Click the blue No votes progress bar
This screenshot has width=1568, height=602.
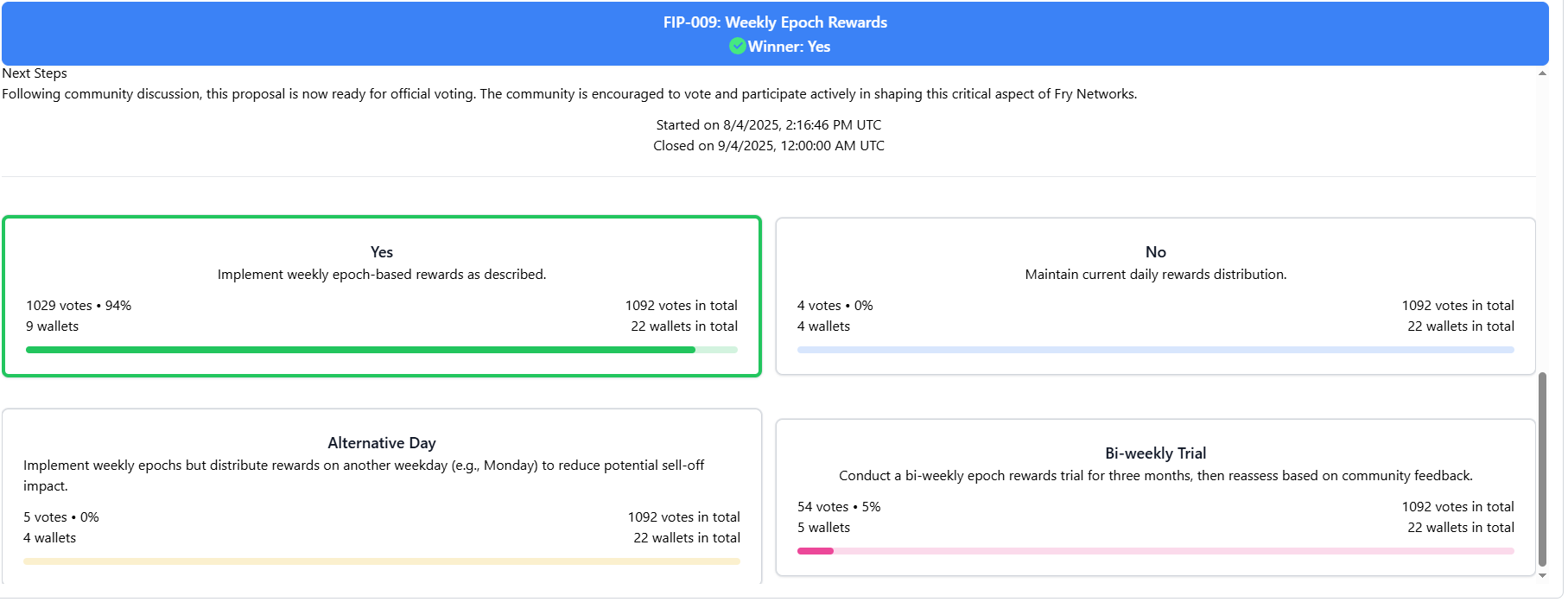pos(1156,350)
